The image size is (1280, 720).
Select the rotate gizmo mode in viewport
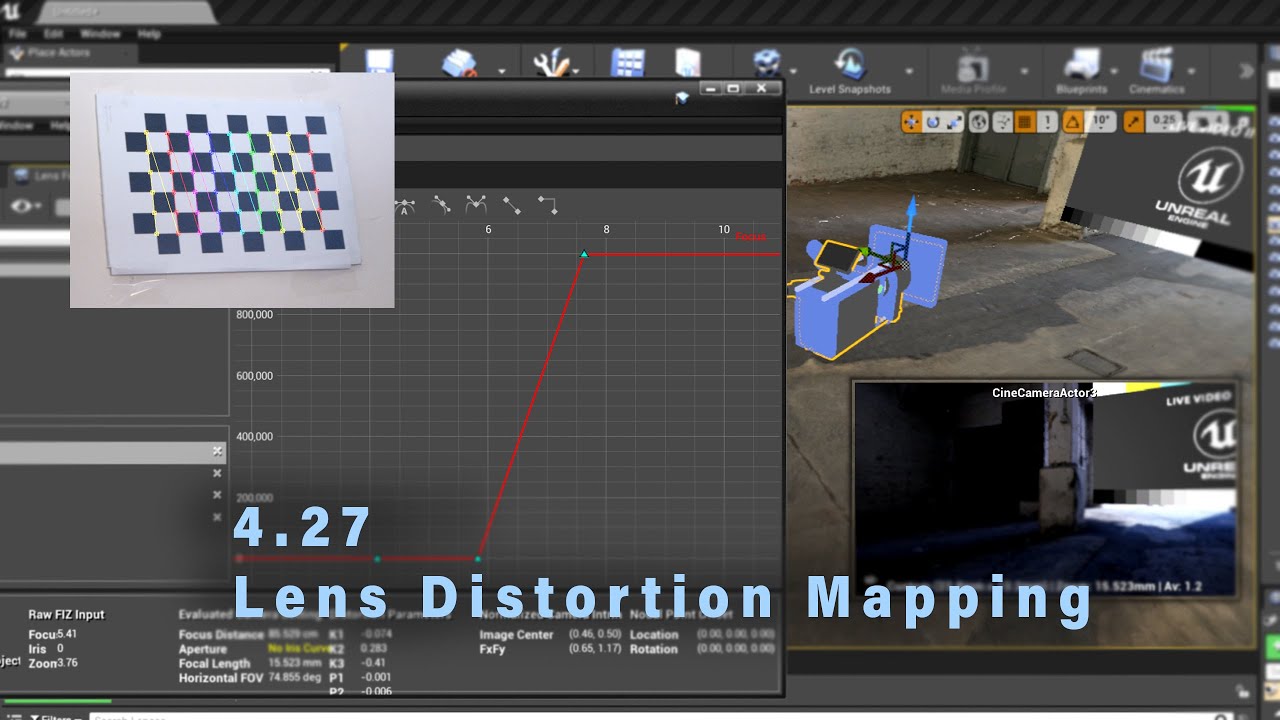933,122
